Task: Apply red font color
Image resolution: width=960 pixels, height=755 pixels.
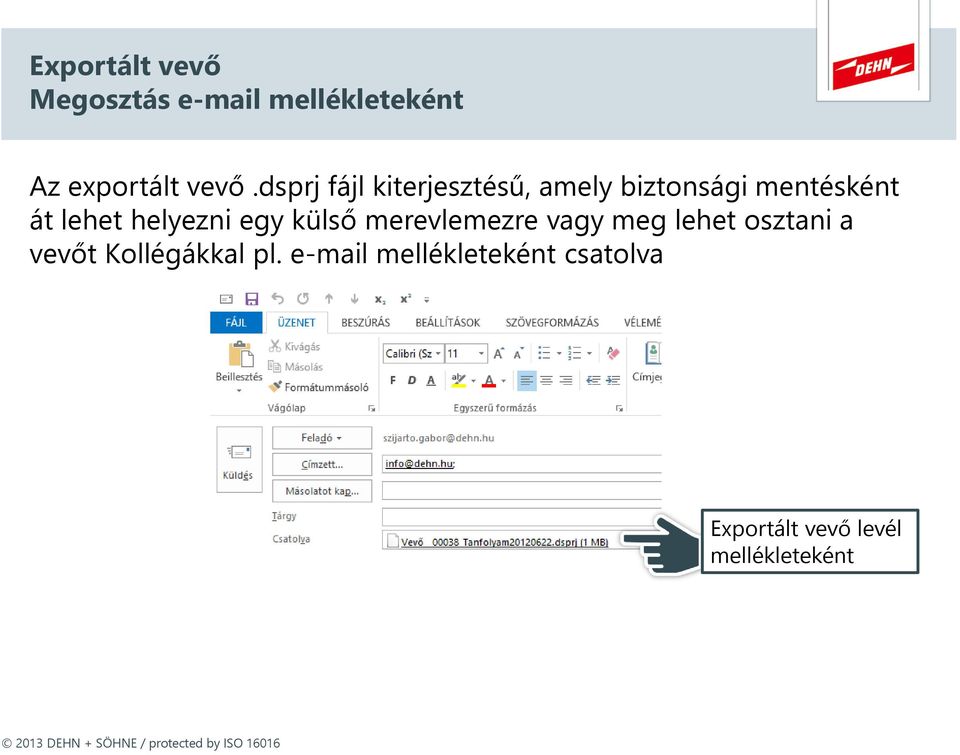Action: (489, 381)
